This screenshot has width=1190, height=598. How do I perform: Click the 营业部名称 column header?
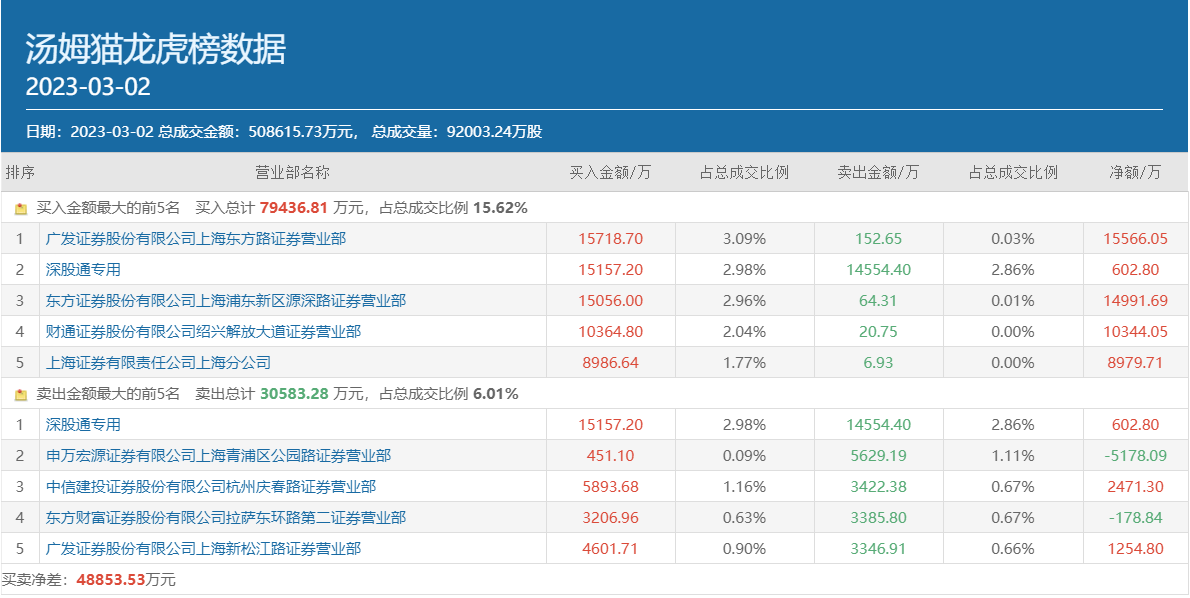coord(292,173)
